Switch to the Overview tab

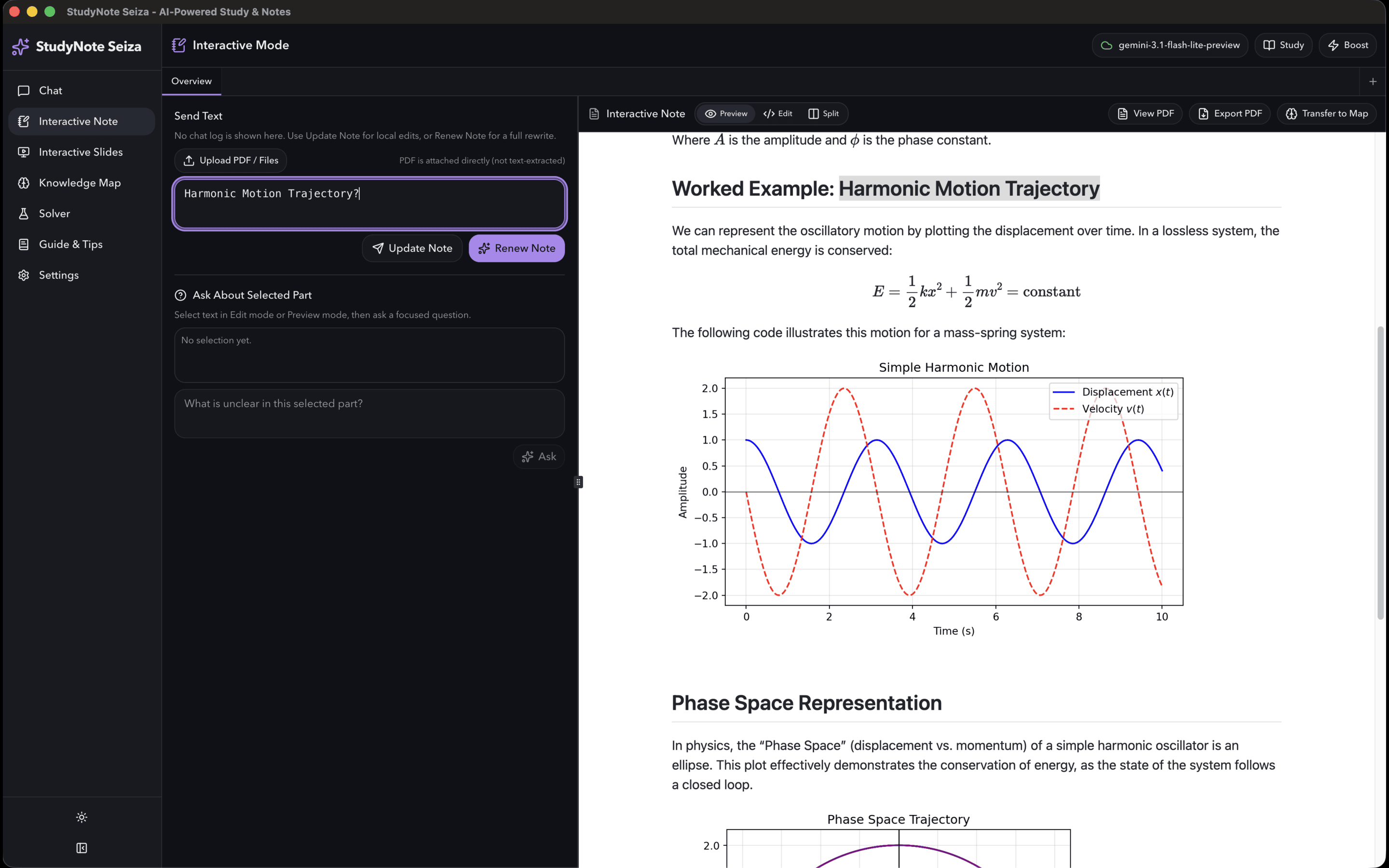(x=191, y=81)
